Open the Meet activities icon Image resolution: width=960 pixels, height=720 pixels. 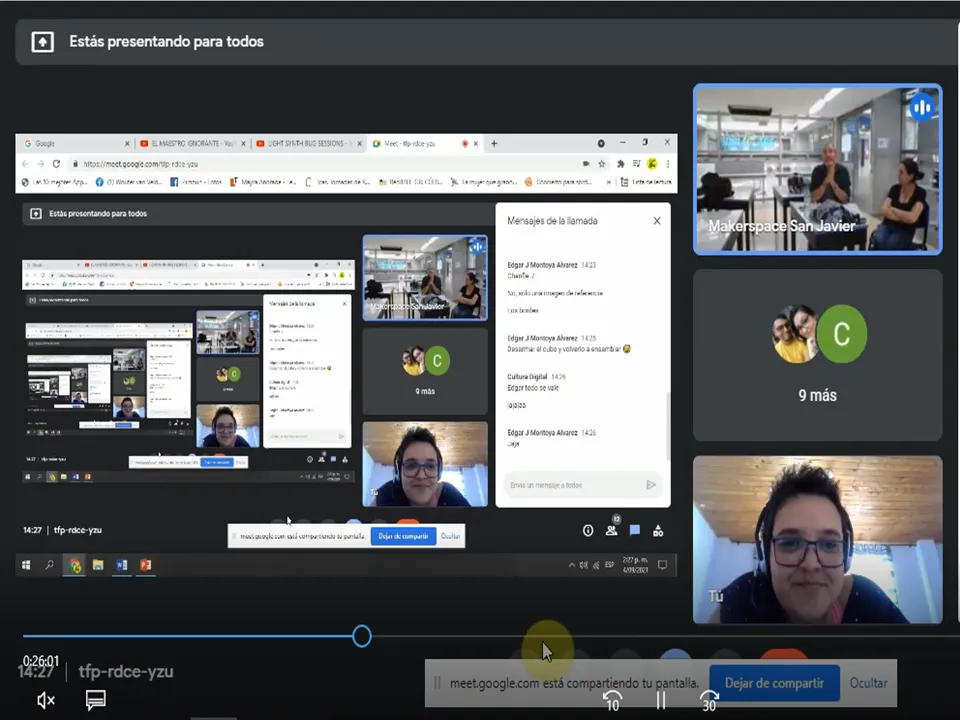(658, 530)
